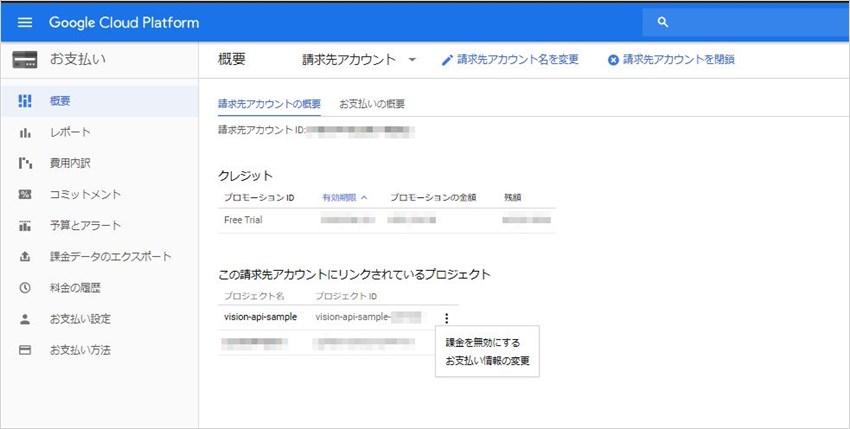850x429 pixels.
Task: Switch to お支払いの概要 tab
Action: [372, 104]
